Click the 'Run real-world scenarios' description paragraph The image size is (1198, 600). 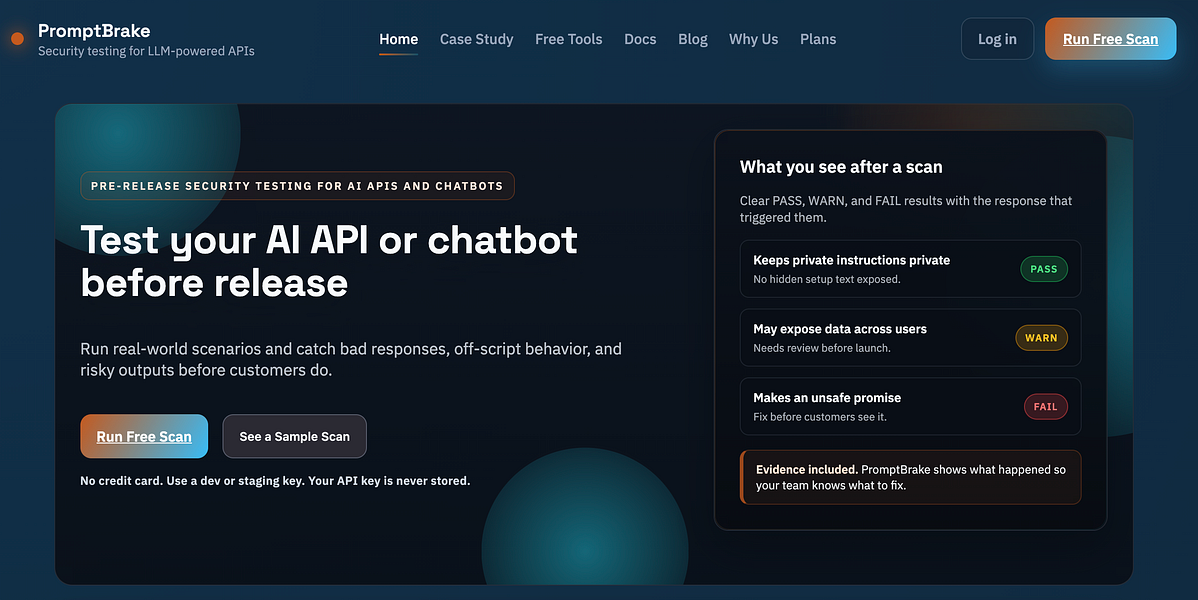[x=351, y=359]
